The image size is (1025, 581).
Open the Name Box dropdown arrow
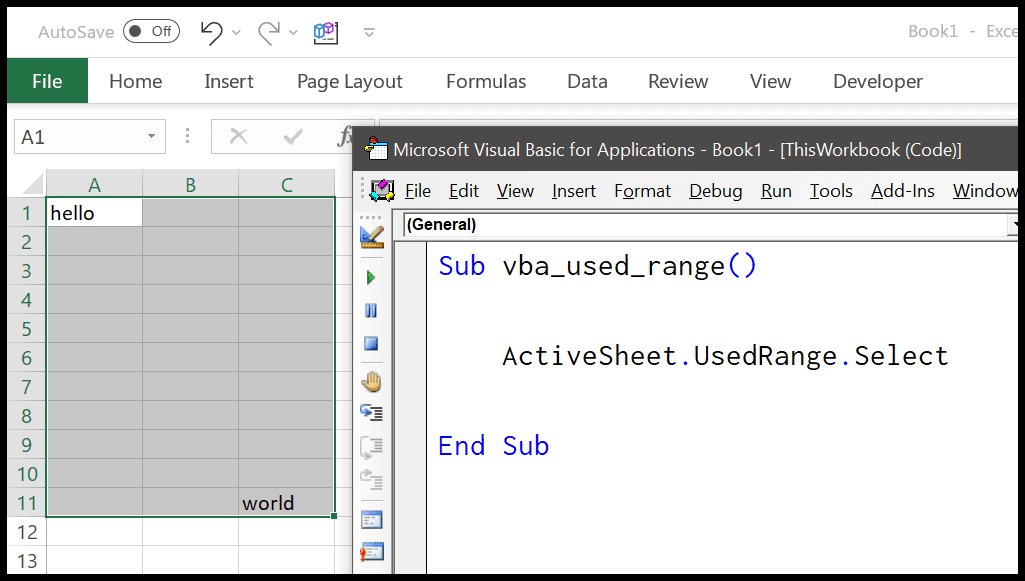pos(151,136)
